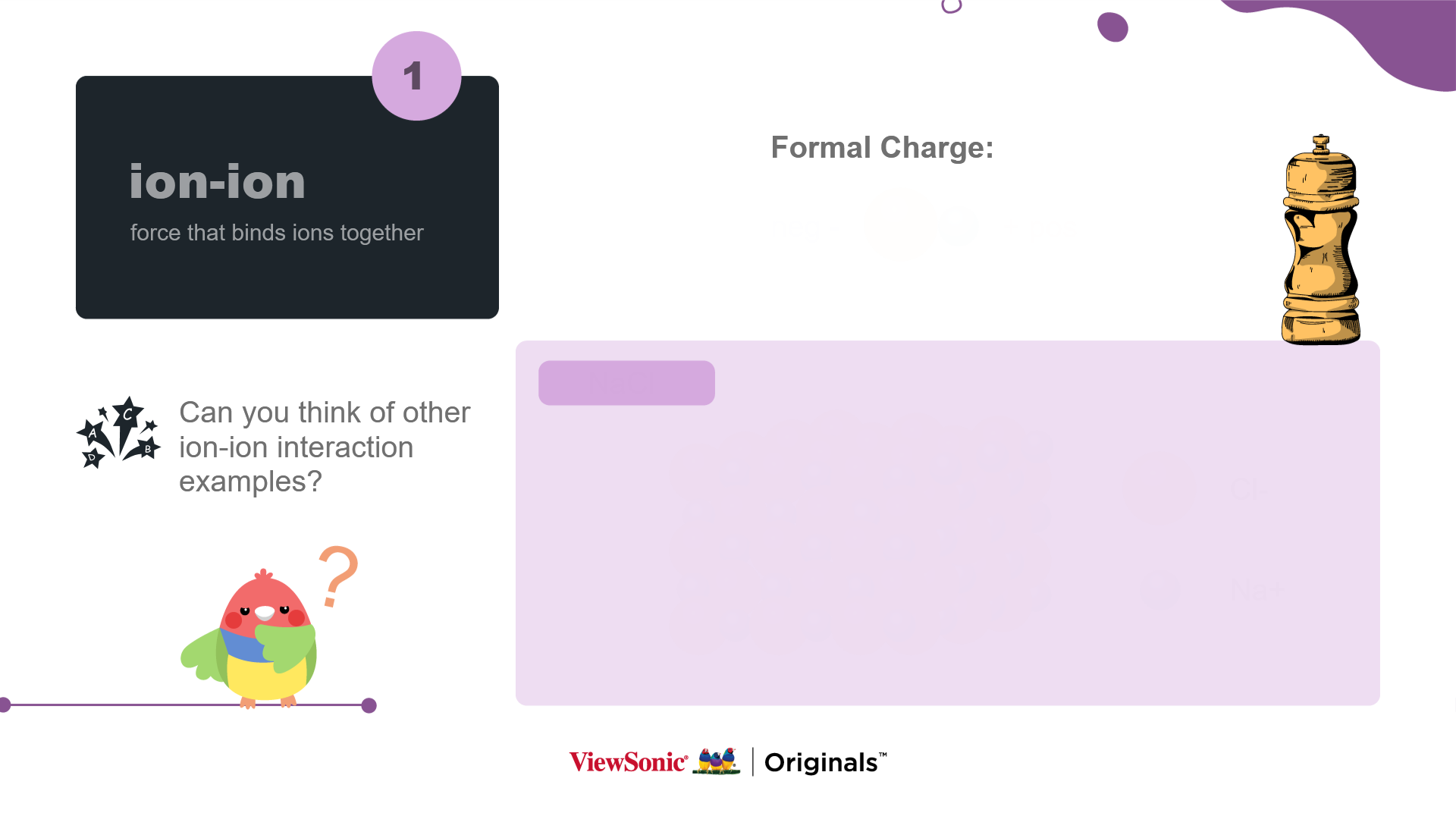The width and height of the screenshot is (1456, 819).
Task: Click the "Formal Charge:" heading
Action: (882, 147)
